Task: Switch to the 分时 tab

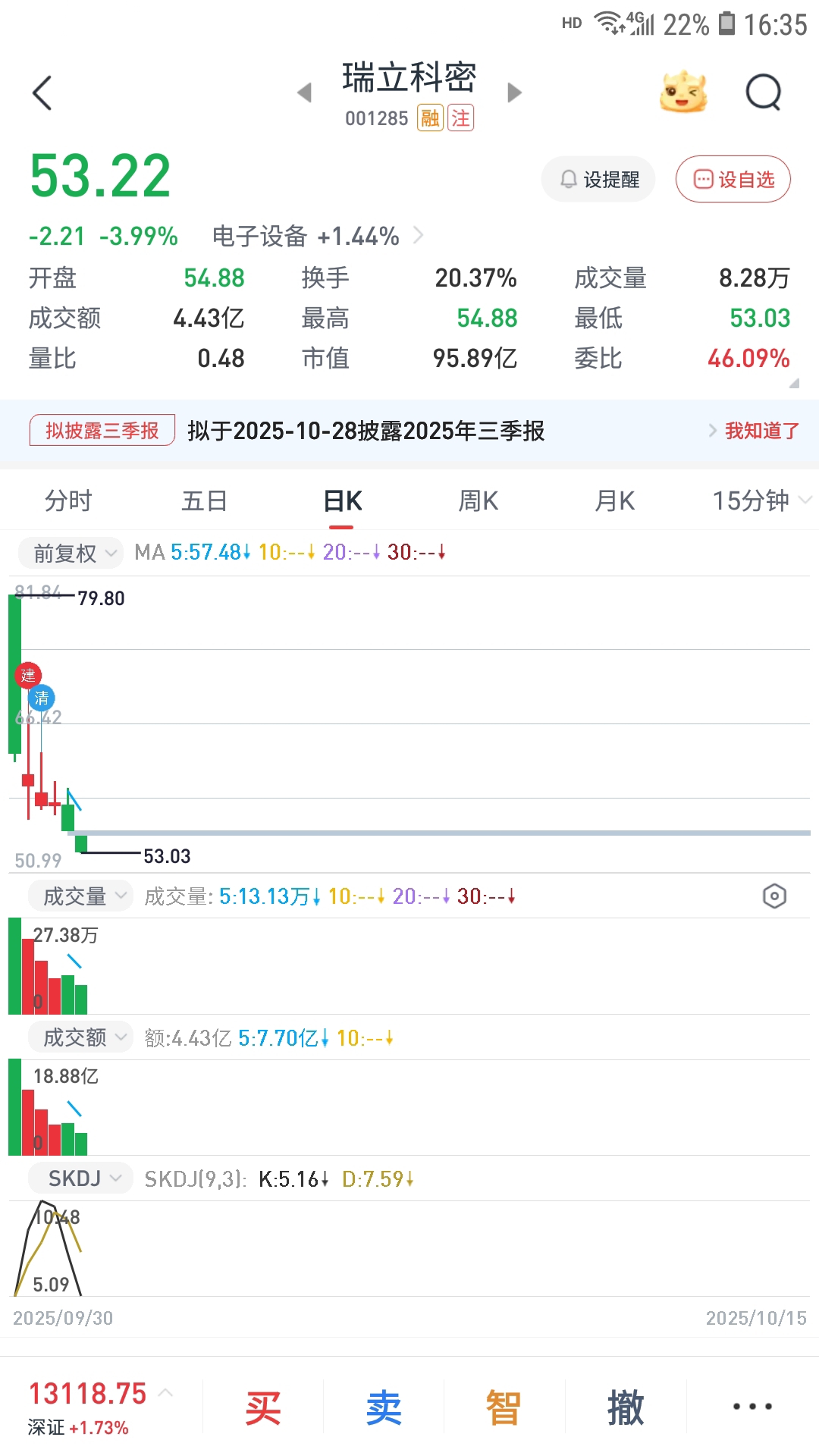Action: click(x=68, y=500)
